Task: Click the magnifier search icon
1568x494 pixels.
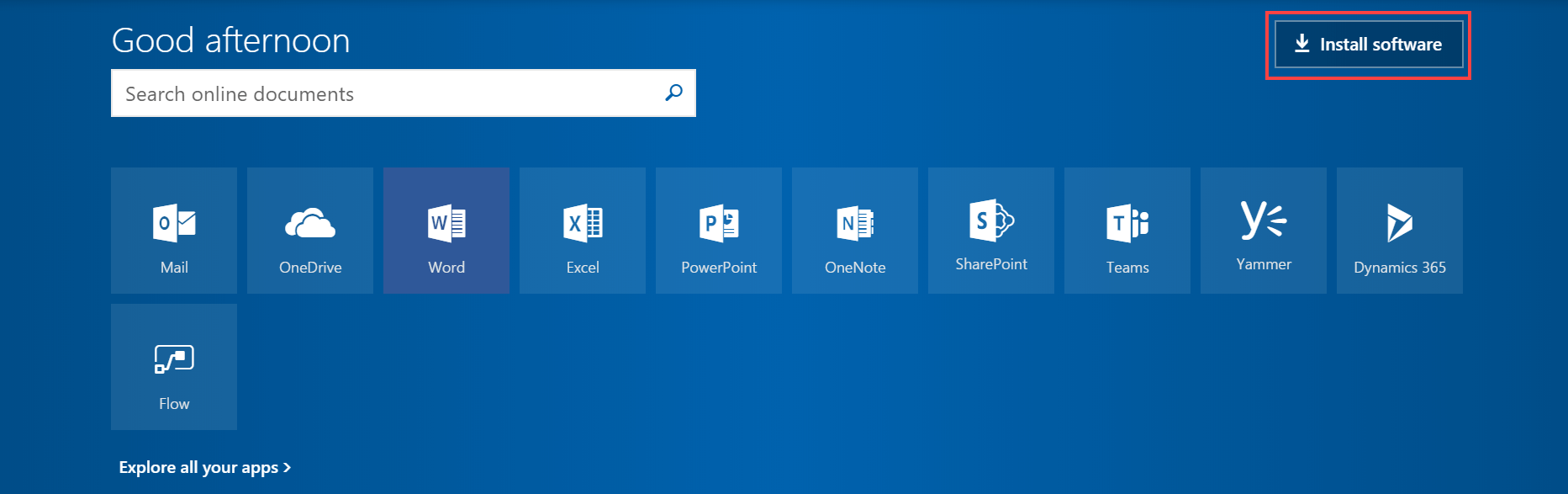Action: coord(673,93)
